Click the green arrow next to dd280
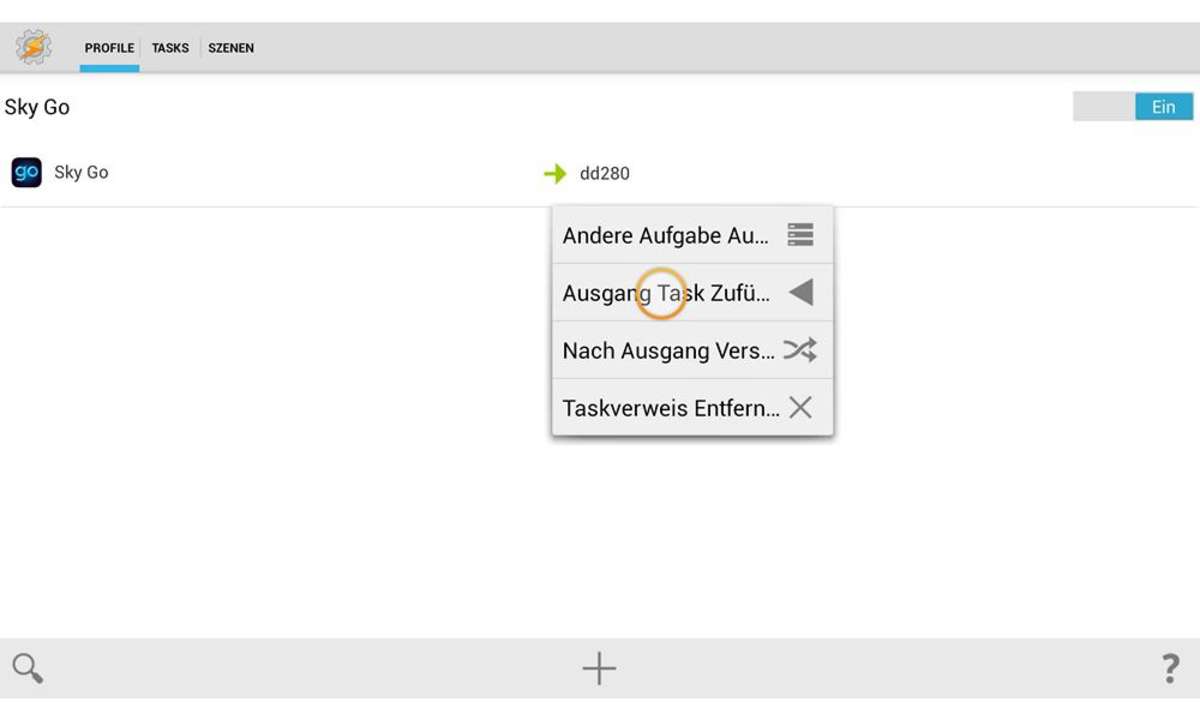 (555, 174)
